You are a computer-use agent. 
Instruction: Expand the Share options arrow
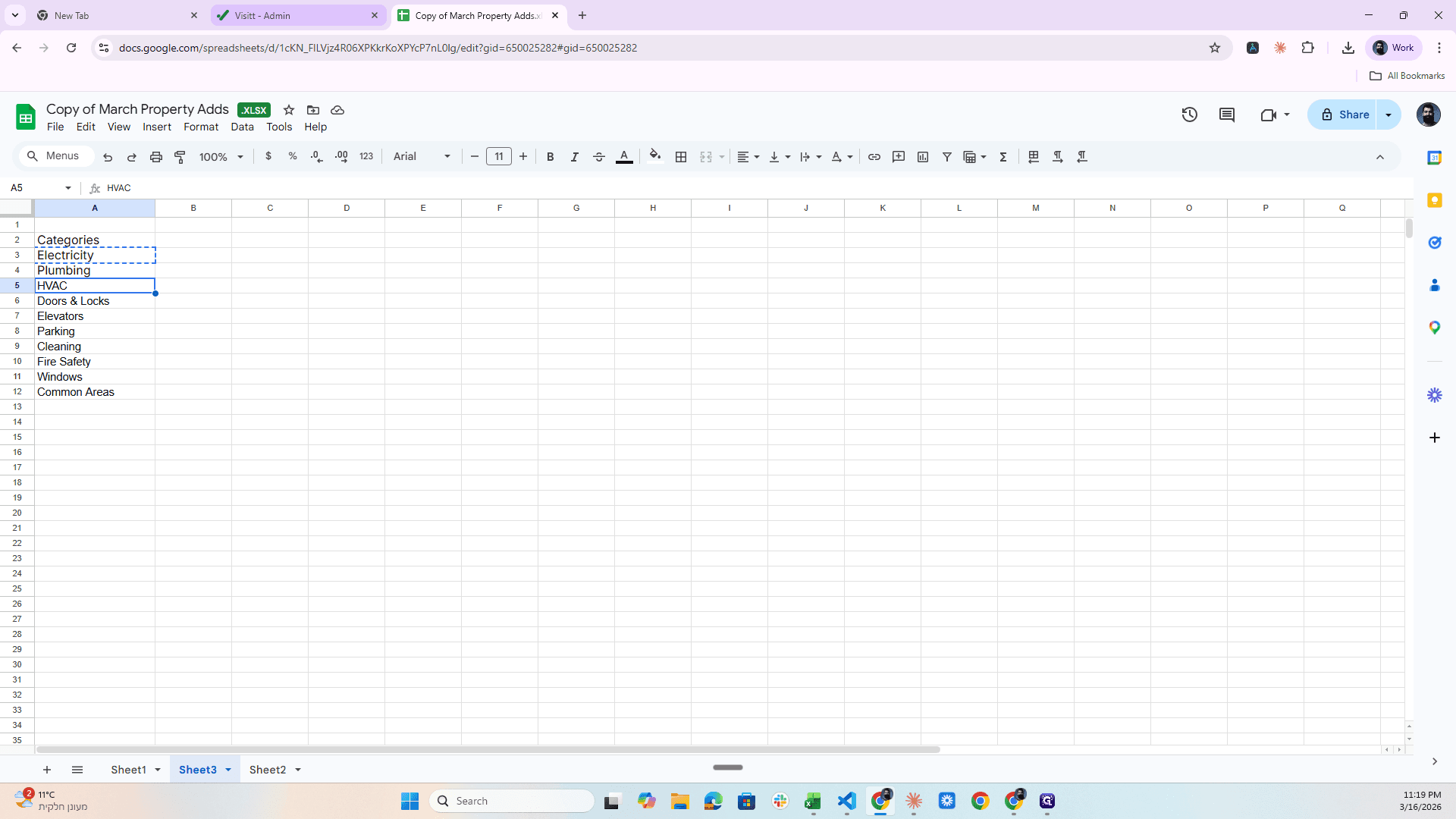pos(1389,115)
